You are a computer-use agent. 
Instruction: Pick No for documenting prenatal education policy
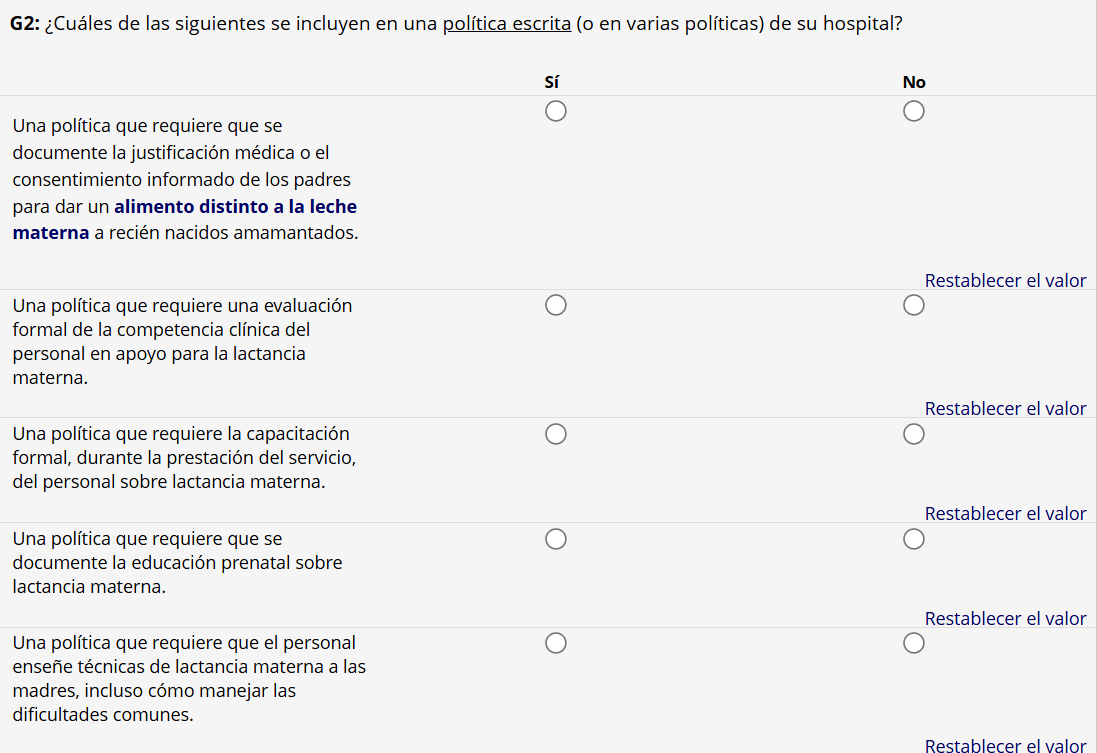pos(914,540)
